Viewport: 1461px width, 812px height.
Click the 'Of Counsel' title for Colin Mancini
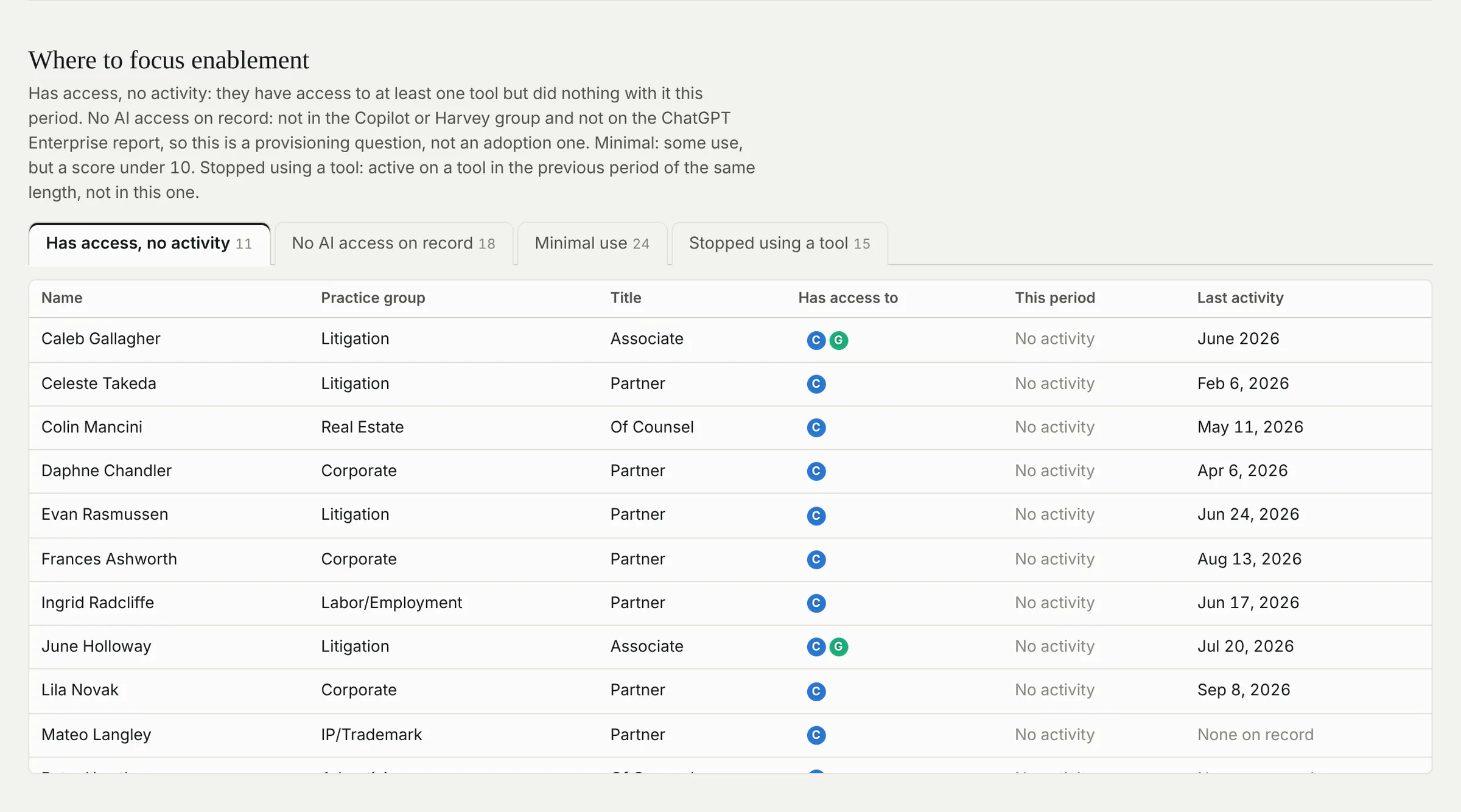(x=652, y=427)
